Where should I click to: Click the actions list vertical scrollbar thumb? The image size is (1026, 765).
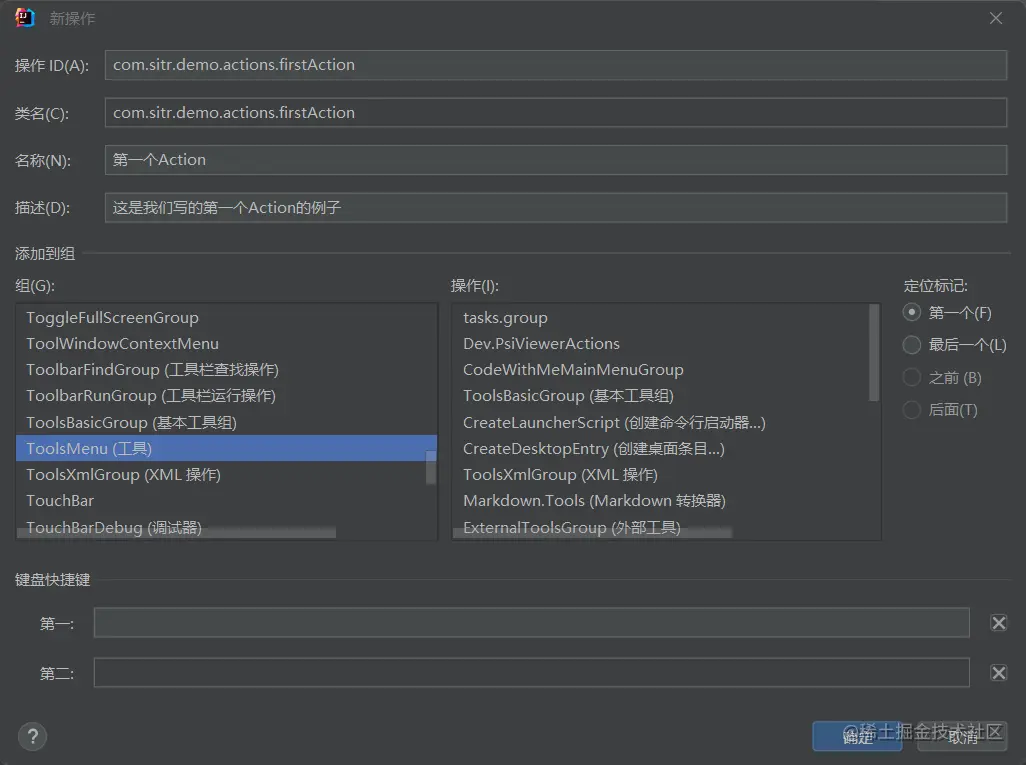click(x=874, y=353)
